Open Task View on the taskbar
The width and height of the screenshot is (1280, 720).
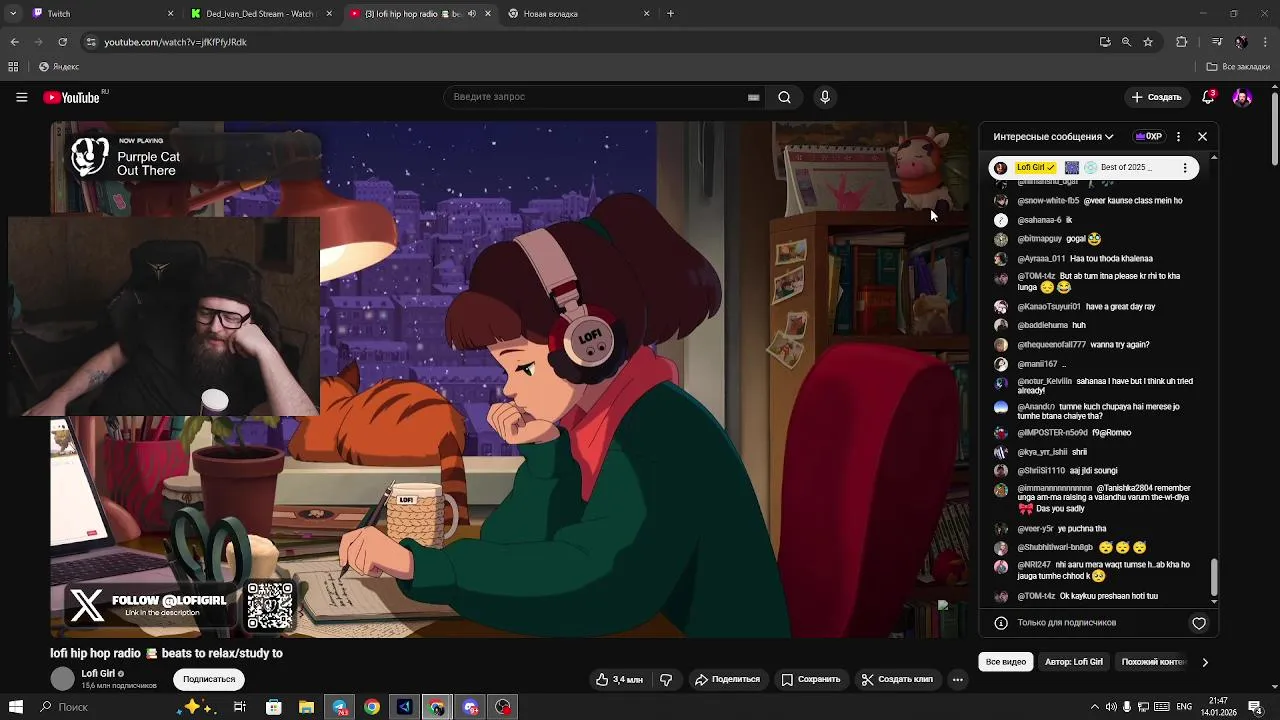(240, 707)
